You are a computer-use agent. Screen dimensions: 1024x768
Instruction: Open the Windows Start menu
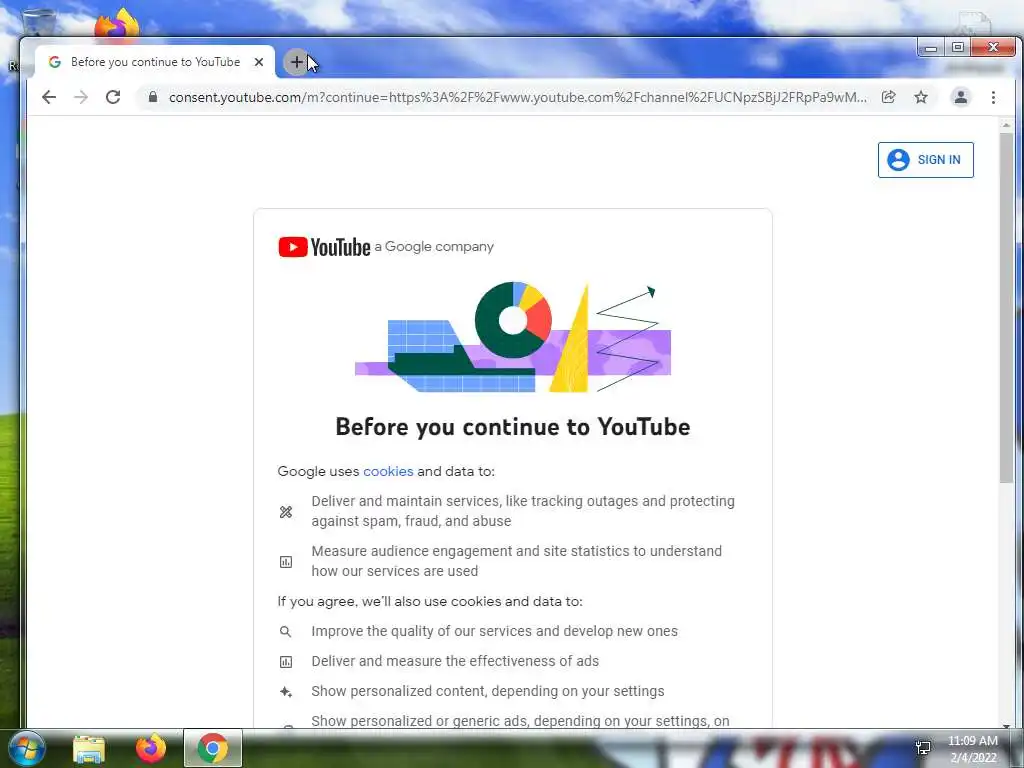[27, 748]
